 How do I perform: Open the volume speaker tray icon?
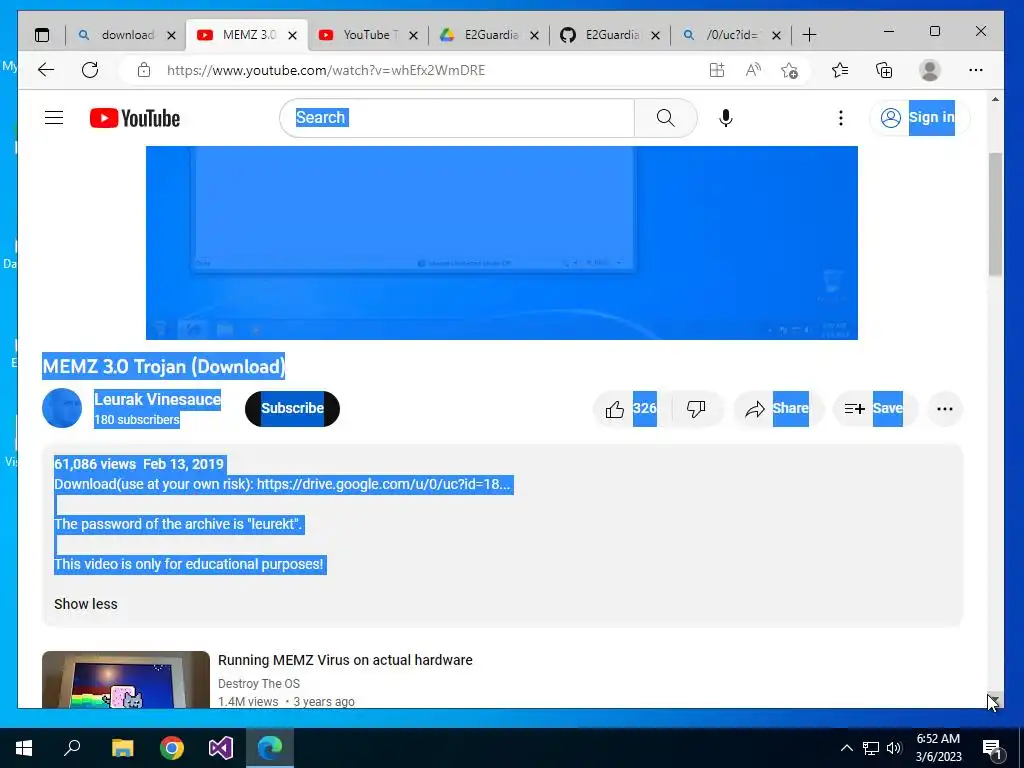894,748
